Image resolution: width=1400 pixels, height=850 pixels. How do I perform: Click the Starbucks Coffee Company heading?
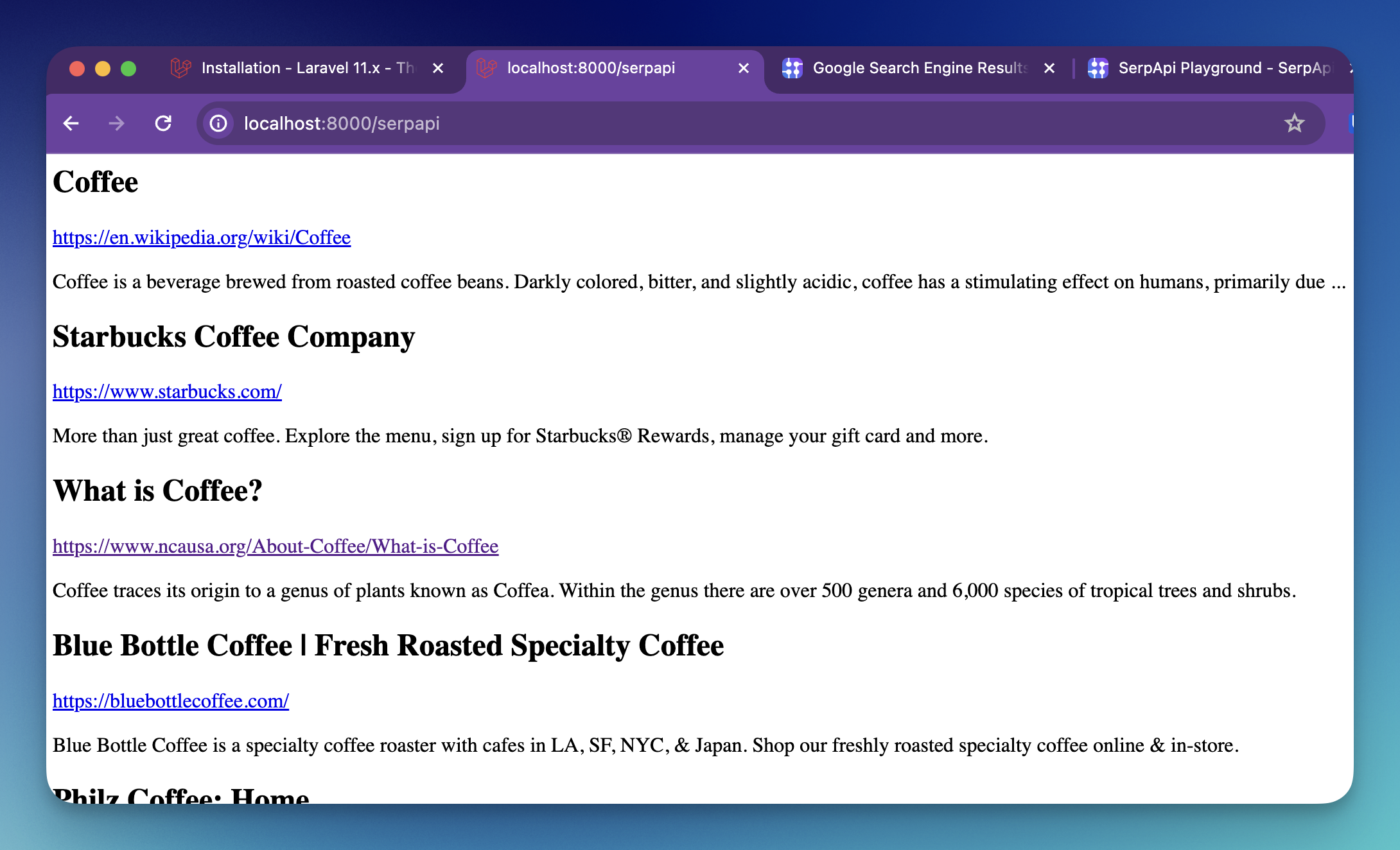[x=234, y=337]
